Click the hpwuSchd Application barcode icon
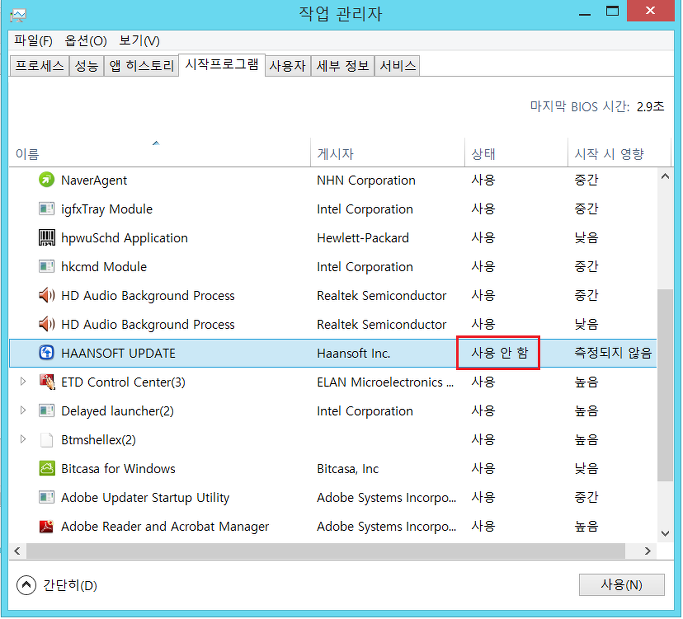683x619 pixels. click(x=47, y=237)
